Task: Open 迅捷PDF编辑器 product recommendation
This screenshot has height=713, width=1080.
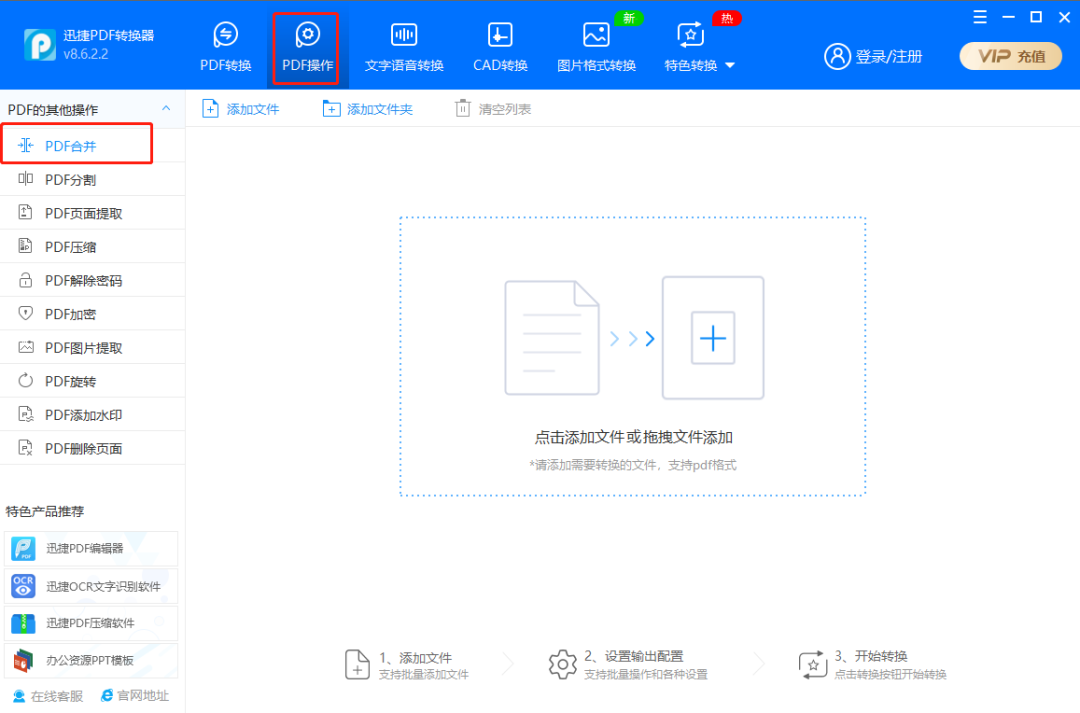Action: [x=91, y=548]
